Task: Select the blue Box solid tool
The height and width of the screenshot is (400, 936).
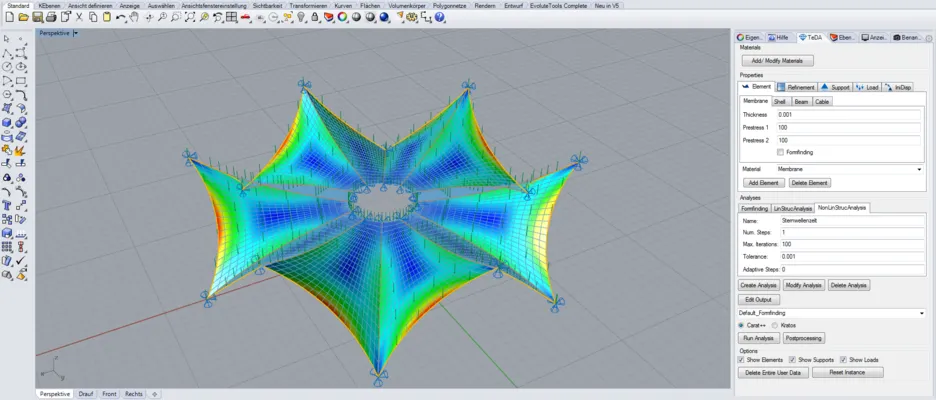Action: pos(7,122)
